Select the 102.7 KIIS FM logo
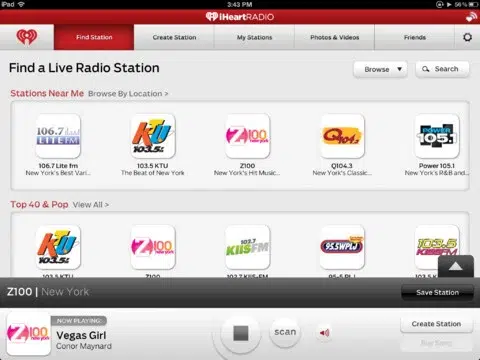 click(247, 247)
